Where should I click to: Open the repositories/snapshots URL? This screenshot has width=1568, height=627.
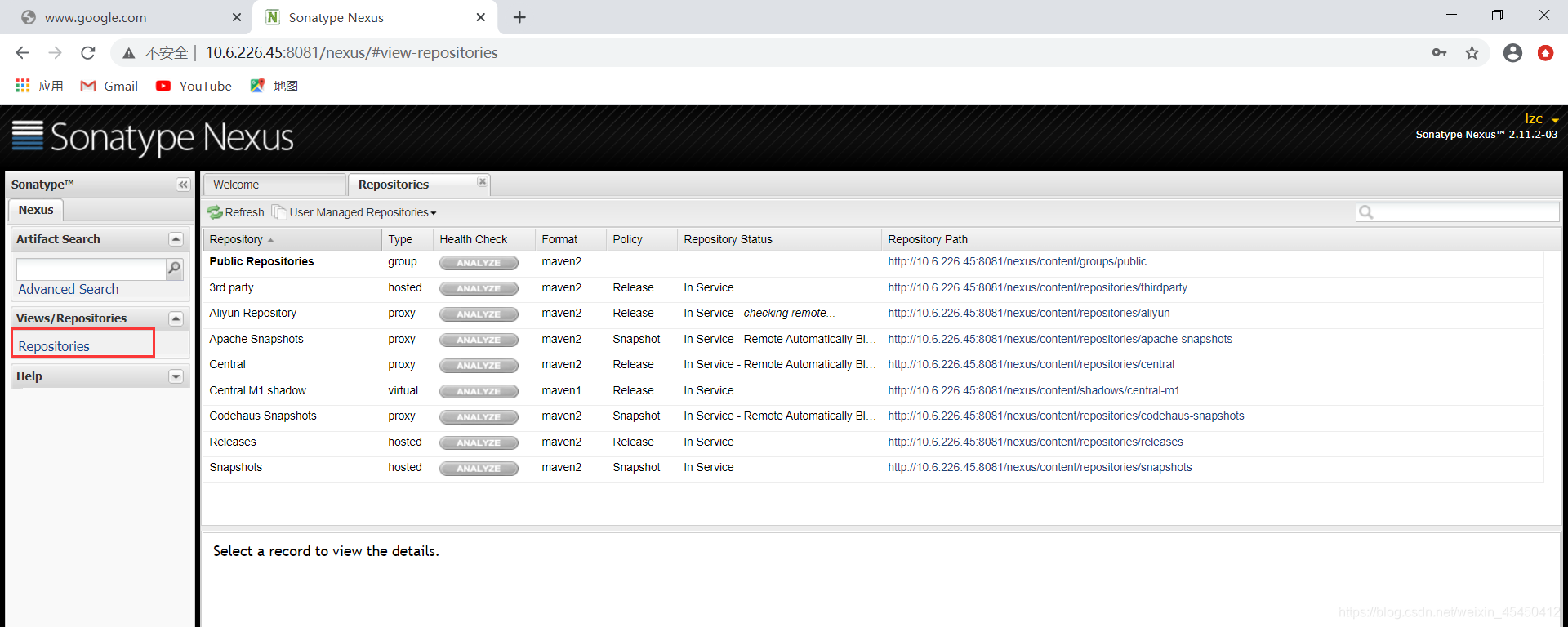coord(1040,467)
